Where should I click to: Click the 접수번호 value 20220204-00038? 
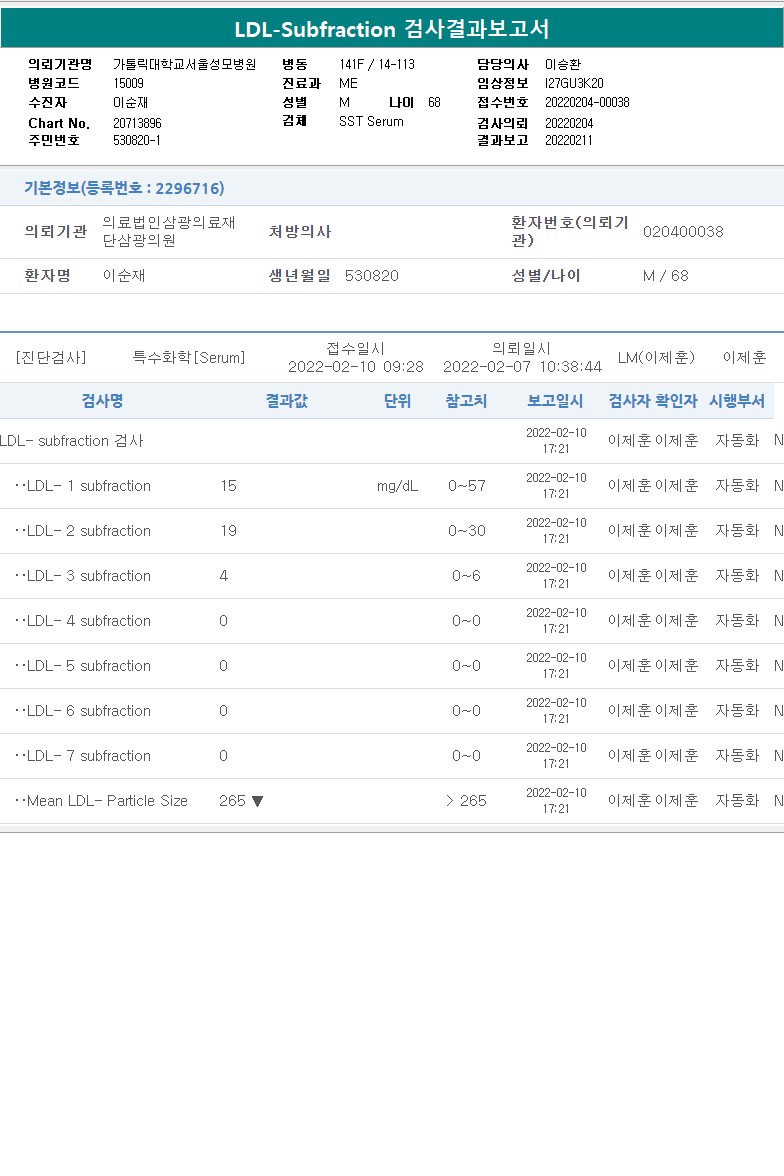click(587, 102)
